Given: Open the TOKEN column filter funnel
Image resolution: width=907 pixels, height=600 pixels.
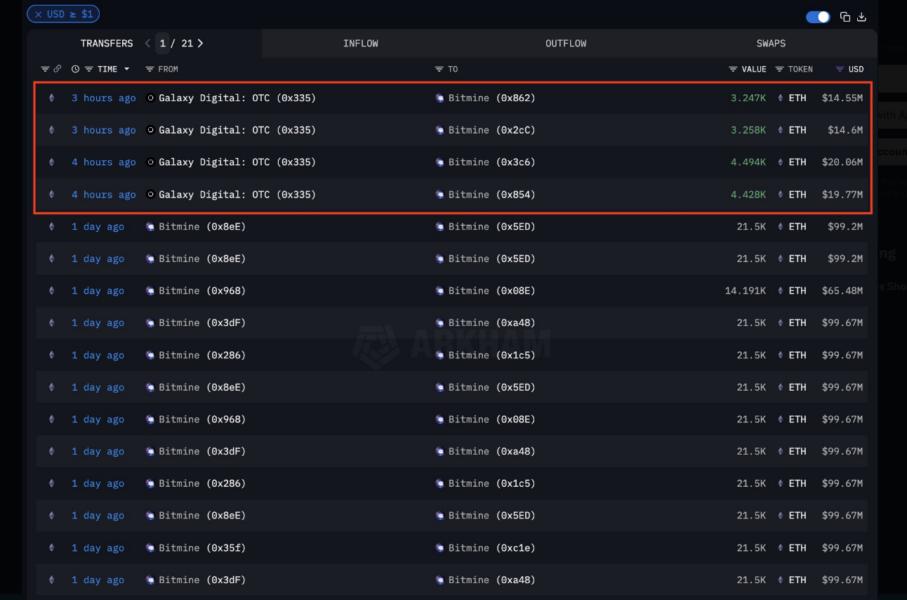Looking at the screenshot, I should click(x=779, y=69).
